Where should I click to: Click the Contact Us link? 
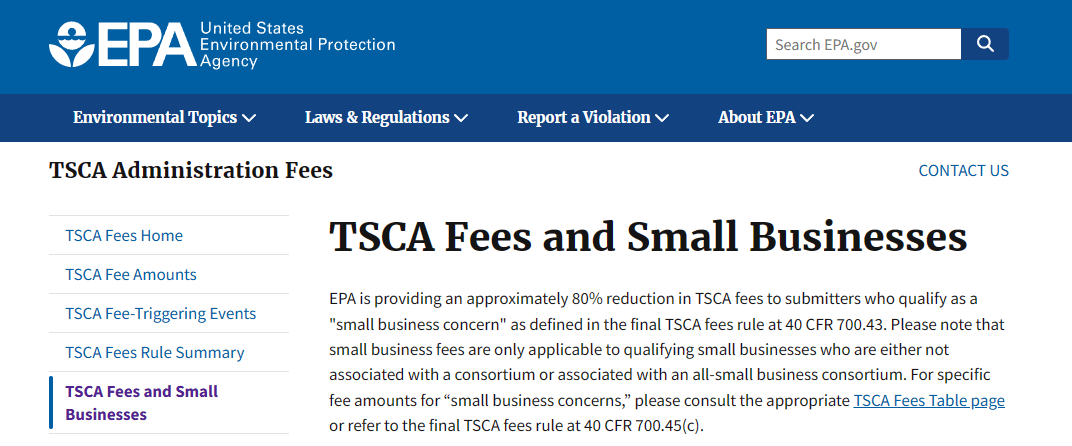point(963,170)
